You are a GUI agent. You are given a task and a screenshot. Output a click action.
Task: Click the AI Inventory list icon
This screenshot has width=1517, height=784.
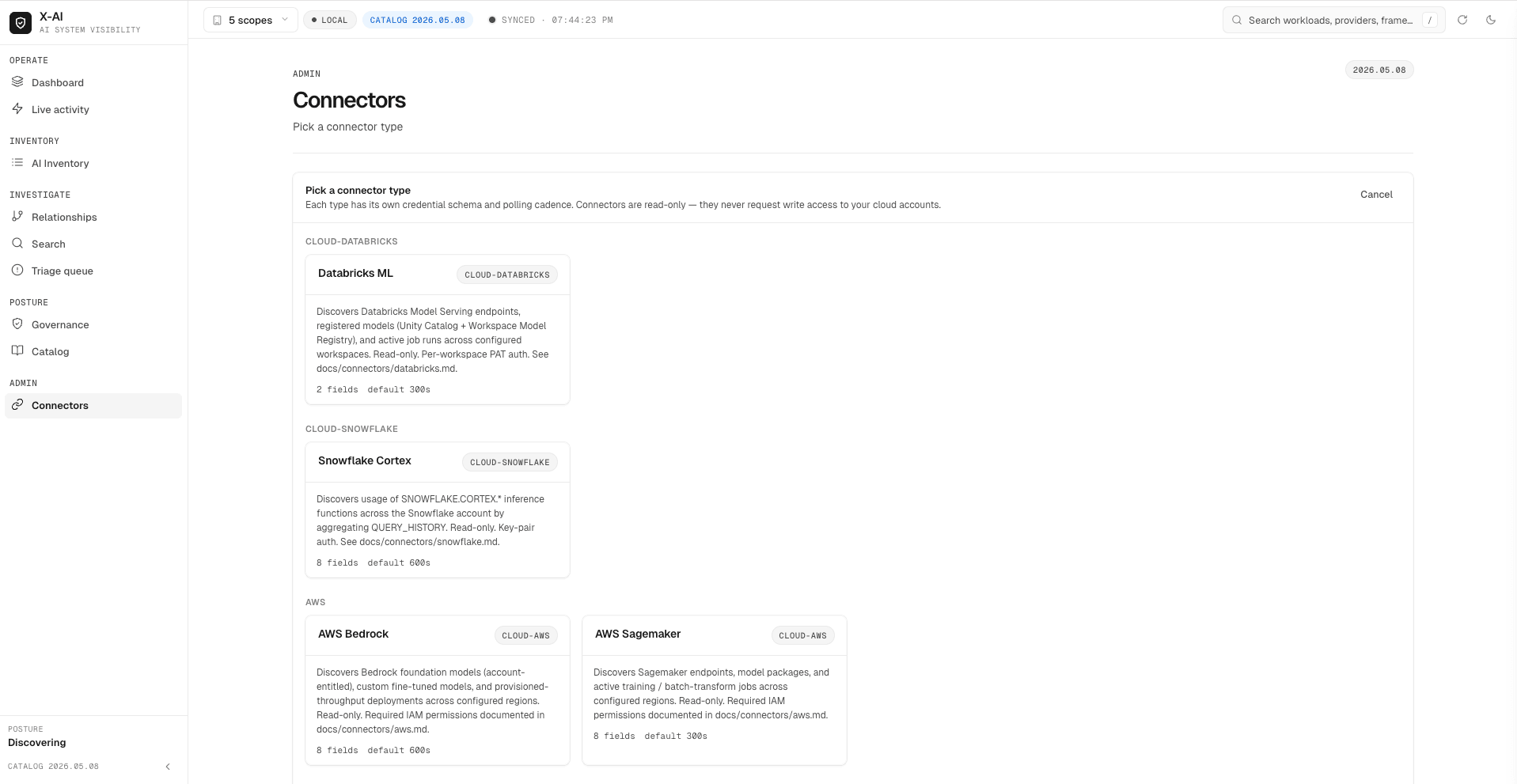(x=17, y=162)
